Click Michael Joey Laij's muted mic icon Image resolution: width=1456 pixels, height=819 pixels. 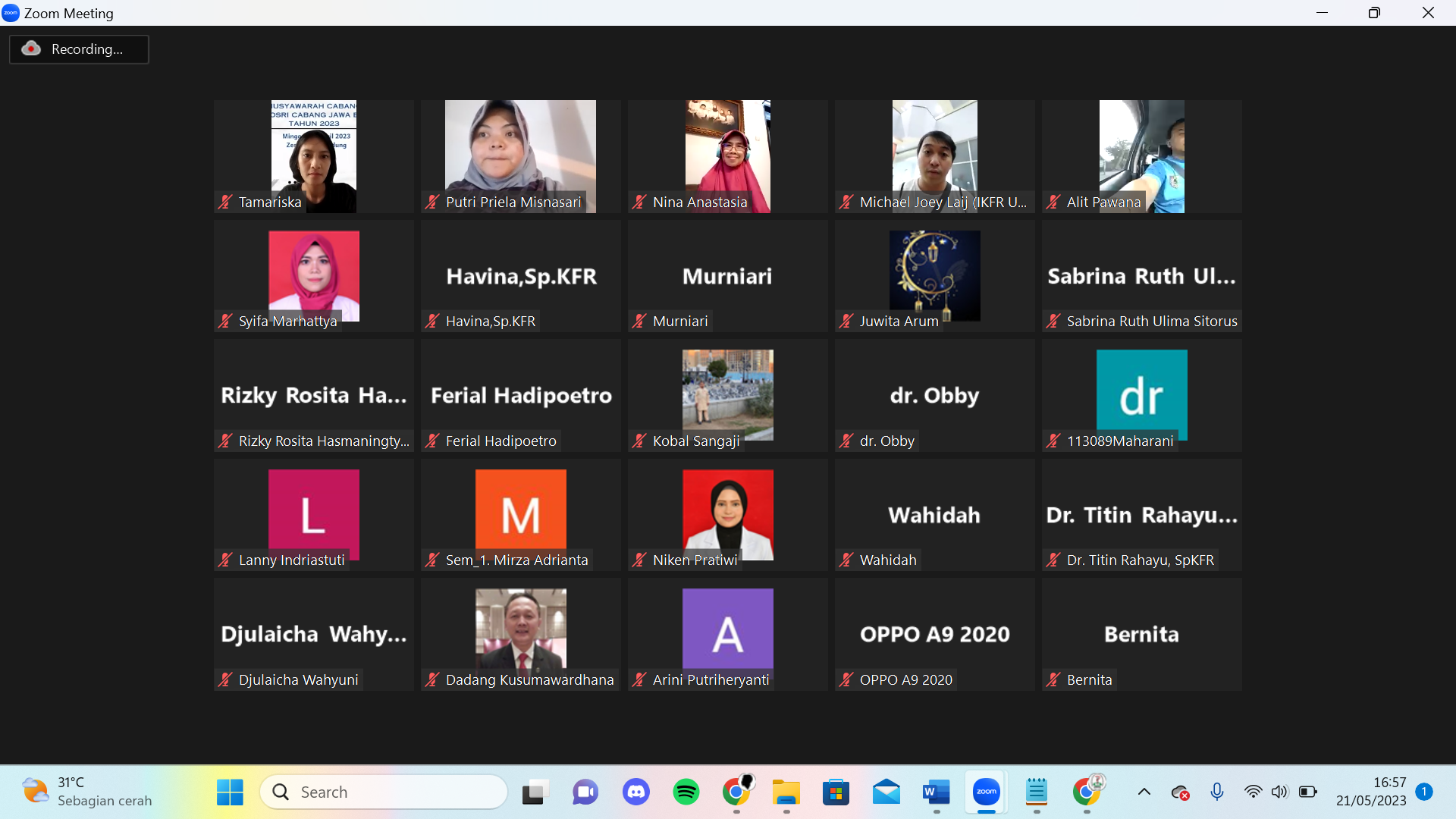click(x=846, y=202)
